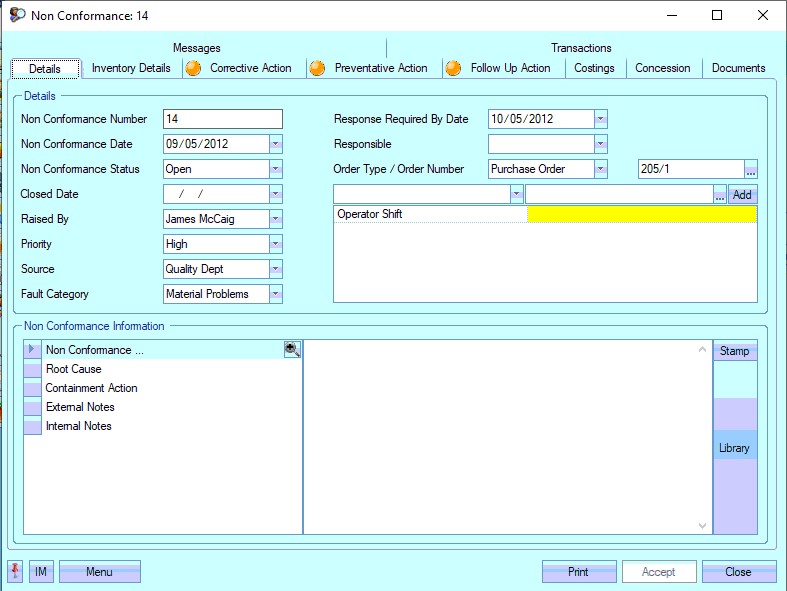Open the Library button on the right panel

[x=734, y=448]
